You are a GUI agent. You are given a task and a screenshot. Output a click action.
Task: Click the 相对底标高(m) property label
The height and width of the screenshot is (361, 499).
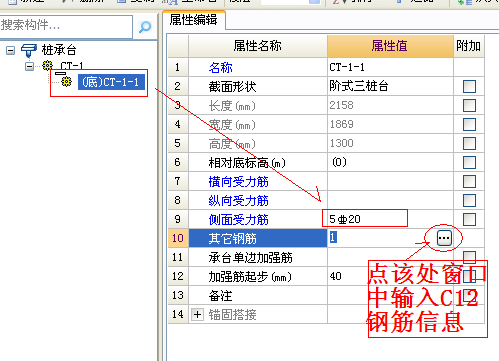tap(247, 163)
